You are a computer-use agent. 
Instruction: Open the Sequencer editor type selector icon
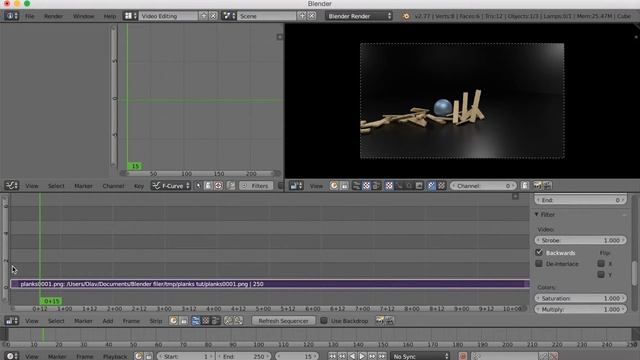11,321
